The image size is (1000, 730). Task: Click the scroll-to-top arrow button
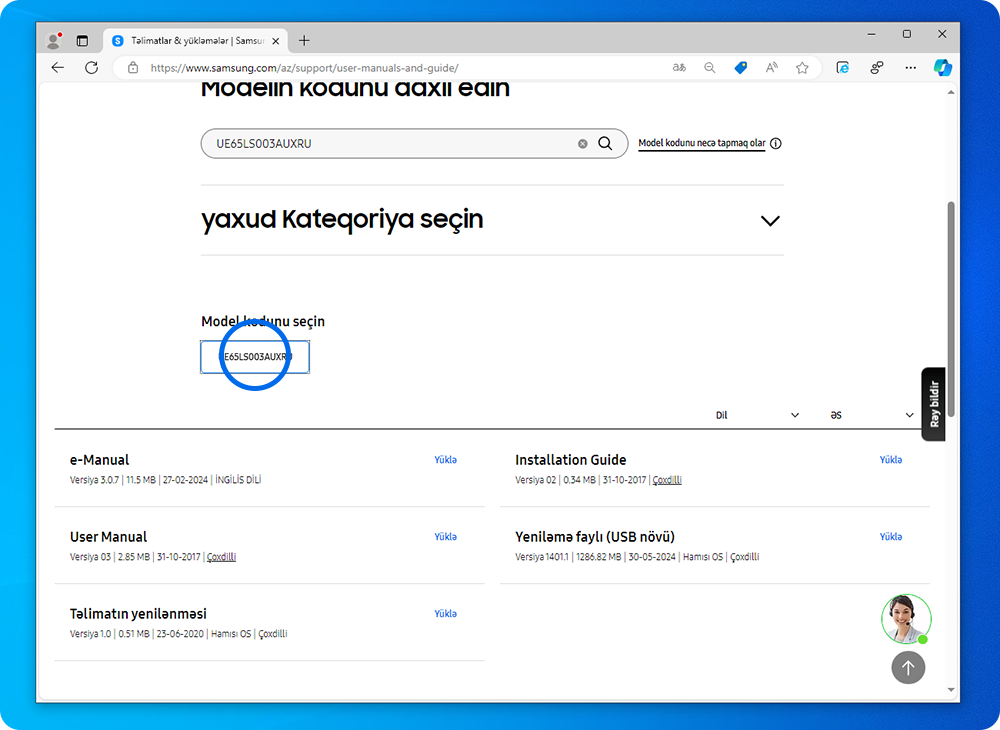908,668
